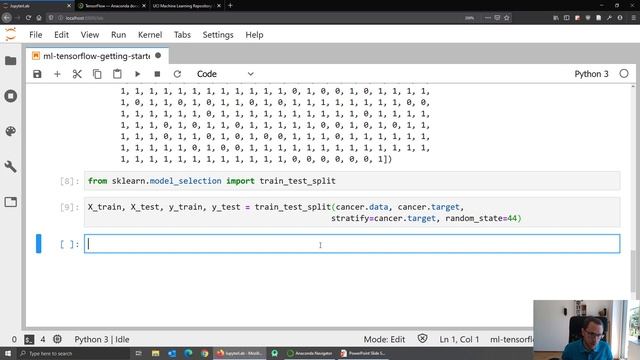Open the Help menu

coord(254,35)
